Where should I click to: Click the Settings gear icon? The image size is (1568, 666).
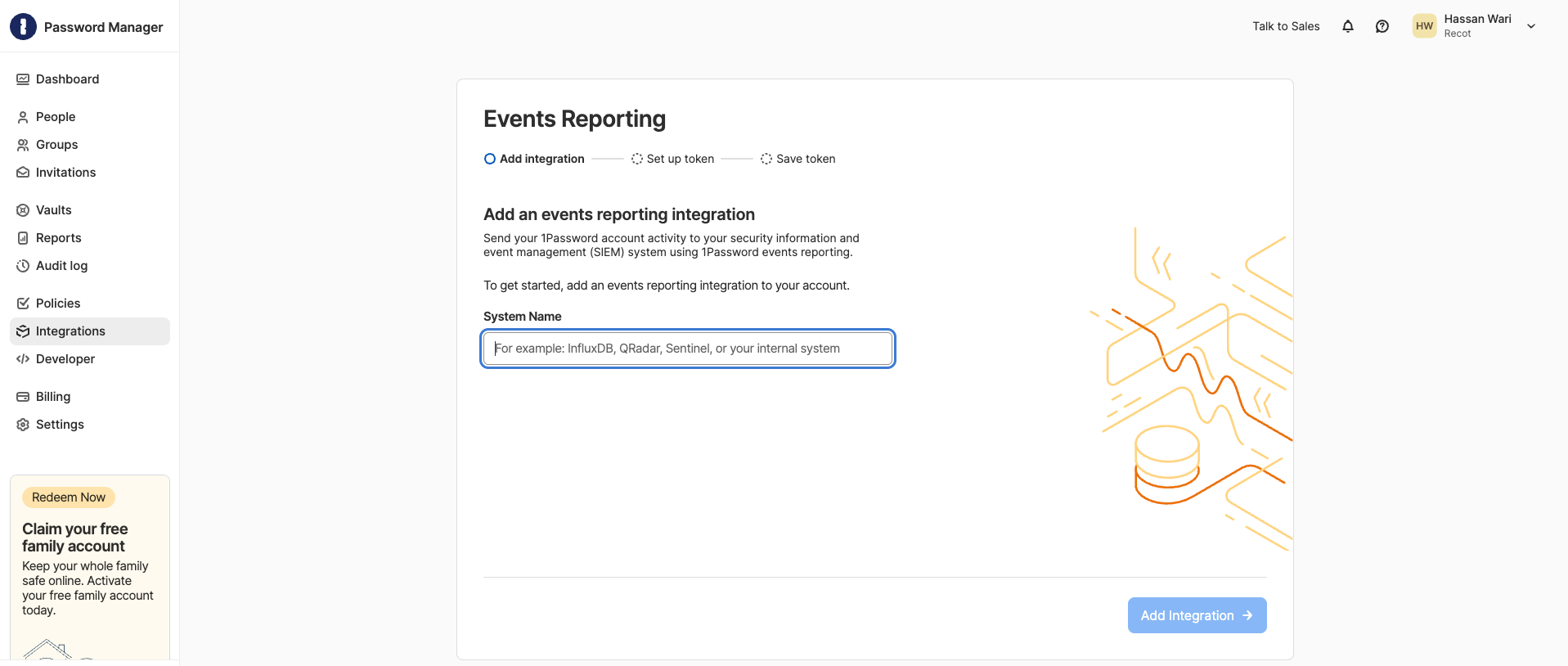[x=23, y=425]
